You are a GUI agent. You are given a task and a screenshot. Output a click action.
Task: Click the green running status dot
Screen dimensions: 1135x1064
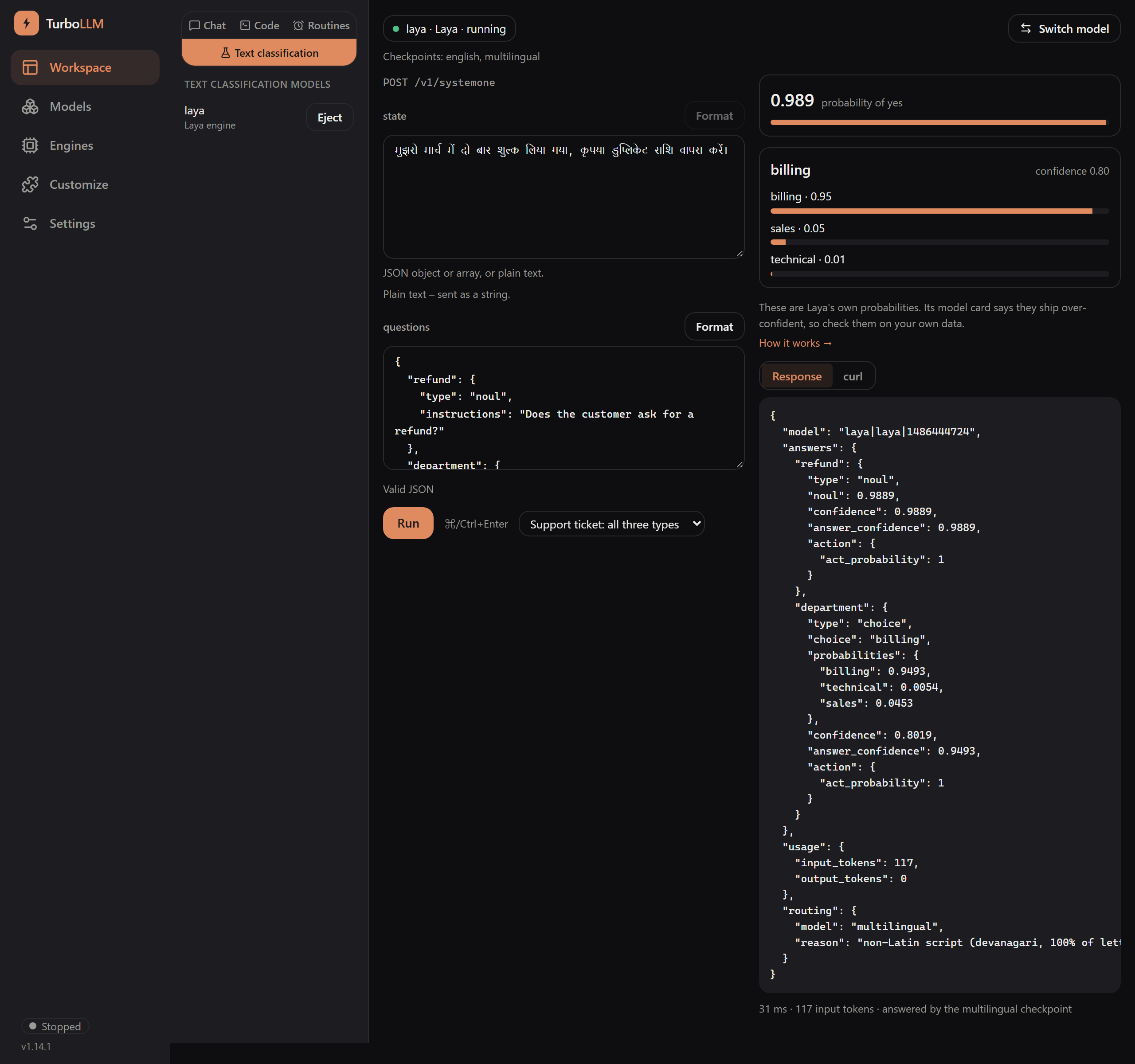(395, 28)
